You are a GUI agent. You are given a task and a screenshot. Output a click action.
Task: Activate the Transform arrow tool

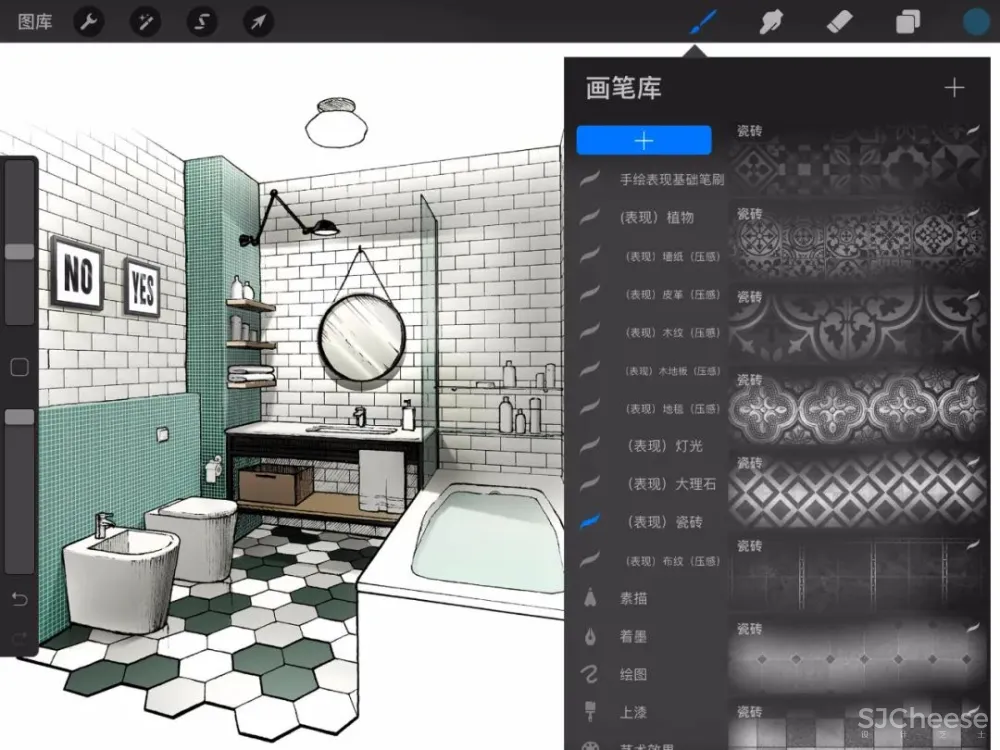[258, 21]
